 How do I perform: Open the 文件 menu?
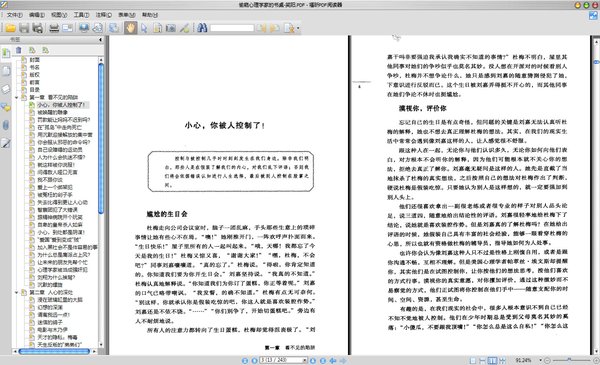(x=15, y=15)
